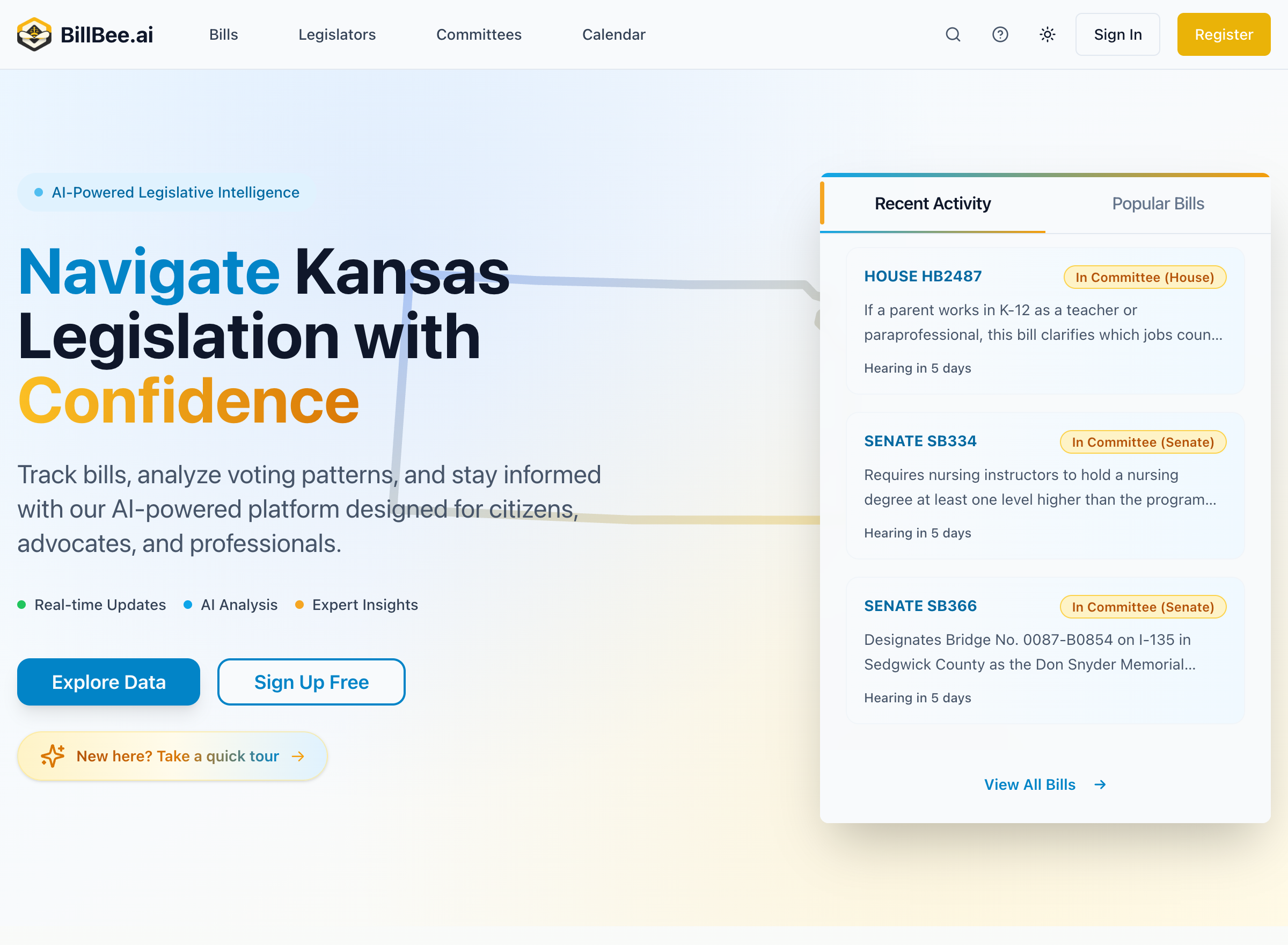Switch to the Popular Bills tab
Image resolution: width=1288 pixels, height=945 pixels.
tap(1158, 203)
